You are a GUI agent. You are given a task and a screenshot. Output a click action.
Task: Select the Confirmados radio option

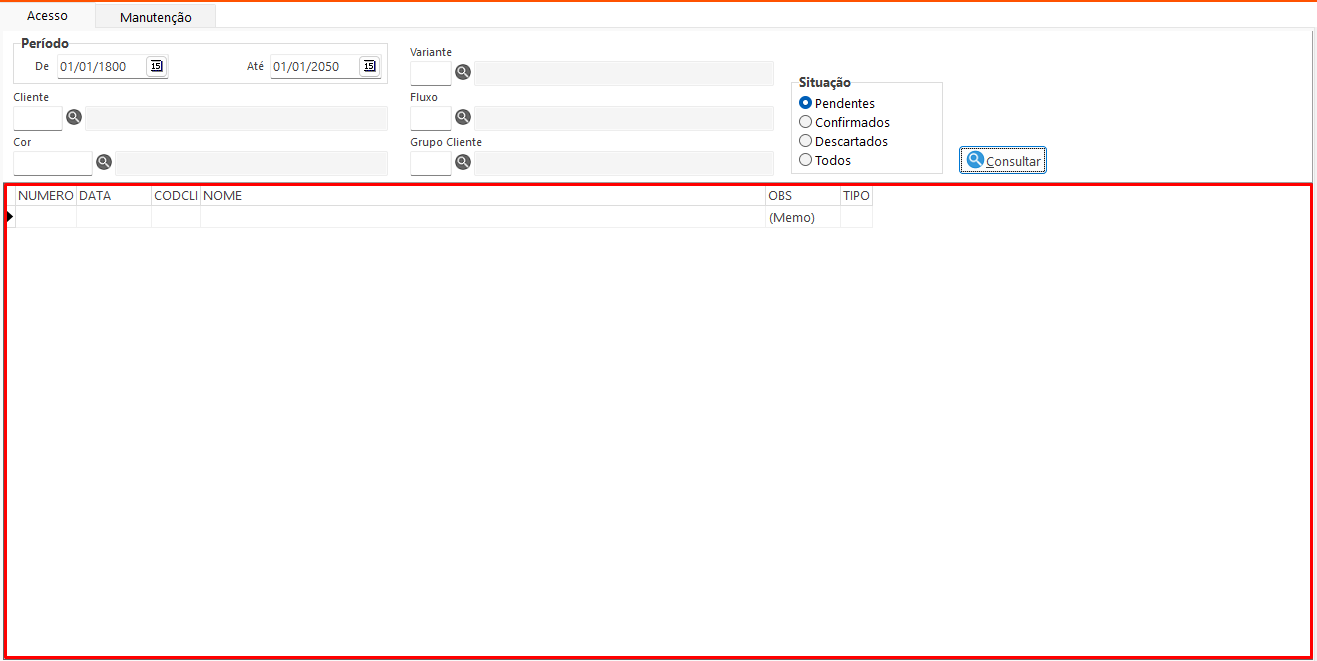806,122
